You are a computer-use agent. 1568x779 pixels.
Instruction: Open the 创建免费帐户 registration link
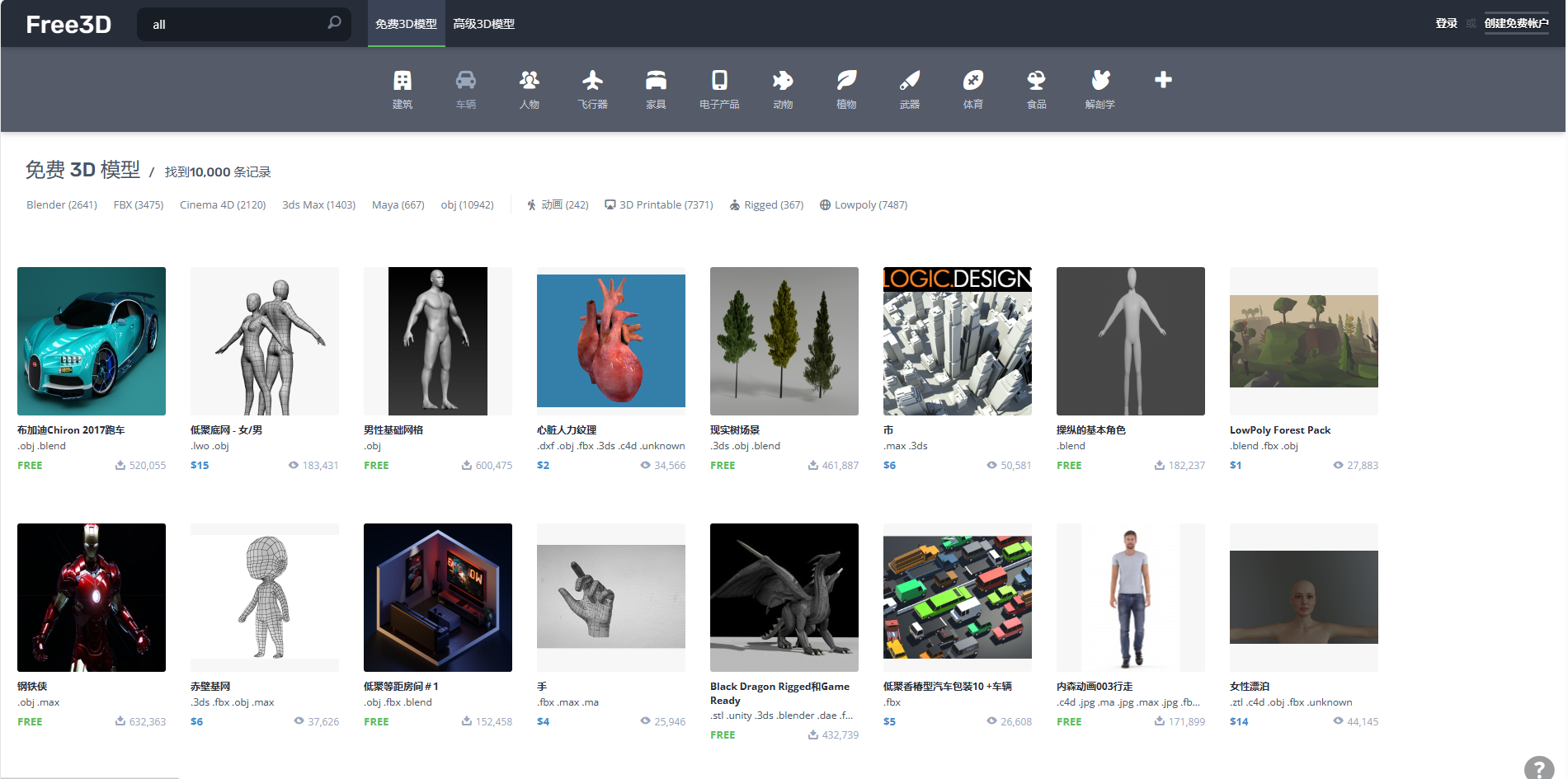click(x=1518, y=24)
